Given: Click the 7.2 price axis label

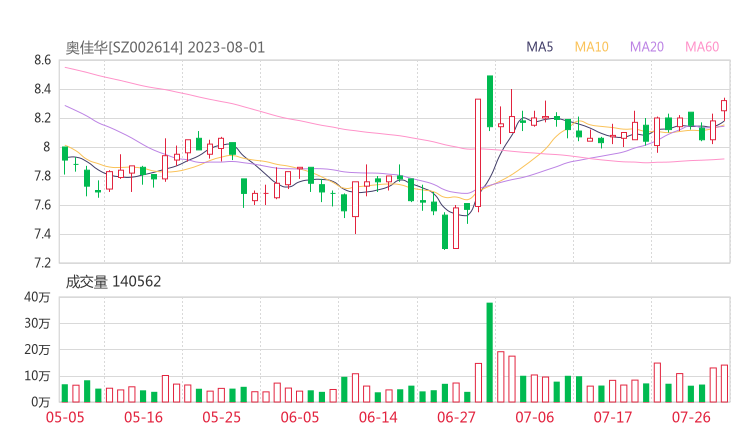Looking at the screenshot, I should coord(41,264).
